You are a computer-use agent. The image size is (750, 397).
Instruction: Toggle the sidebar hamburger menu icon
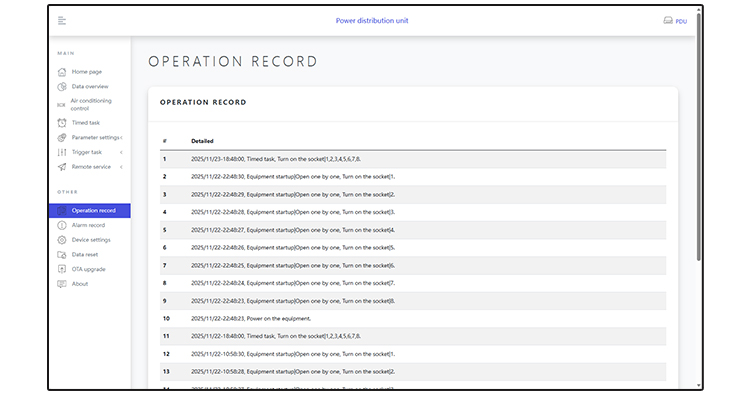(x=62, y=21)
